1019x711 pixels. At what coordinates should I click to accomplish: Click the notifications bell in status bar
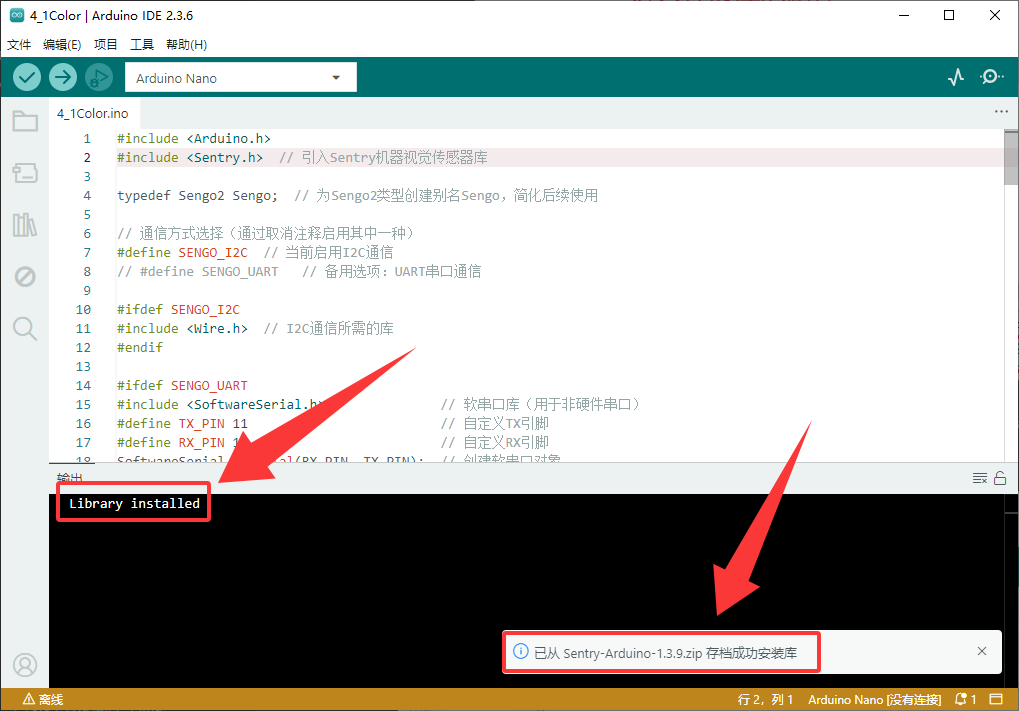coord(965,699)
